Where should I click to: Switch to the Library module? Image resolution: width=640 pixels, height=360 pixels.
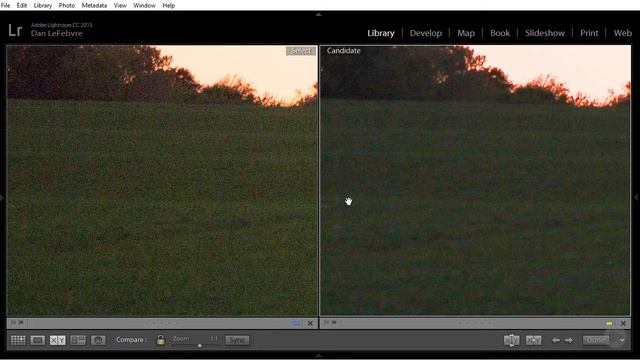coord(381,33)
